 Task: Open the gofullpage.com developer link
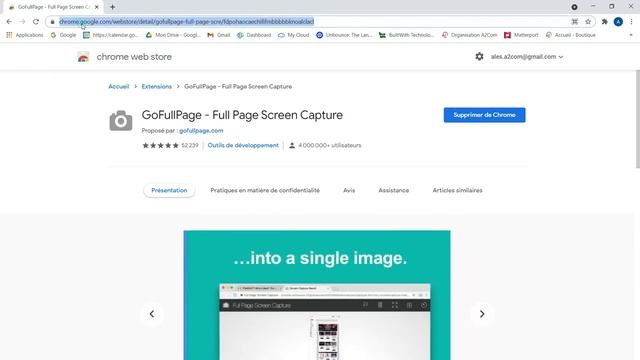[201, 131]
